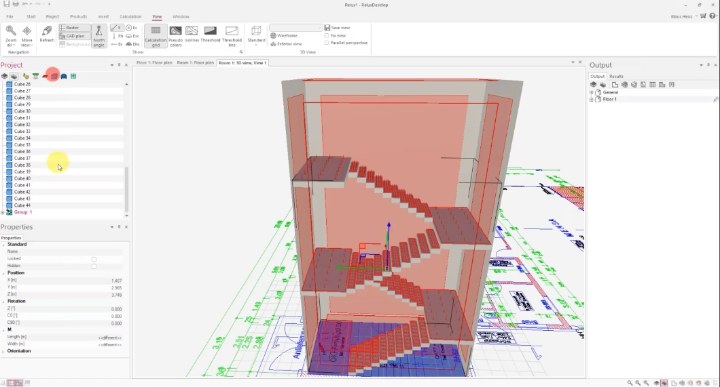Click the Name field in Properties
720x387 pixels.
pyautogui.click(x=64, y=252)
